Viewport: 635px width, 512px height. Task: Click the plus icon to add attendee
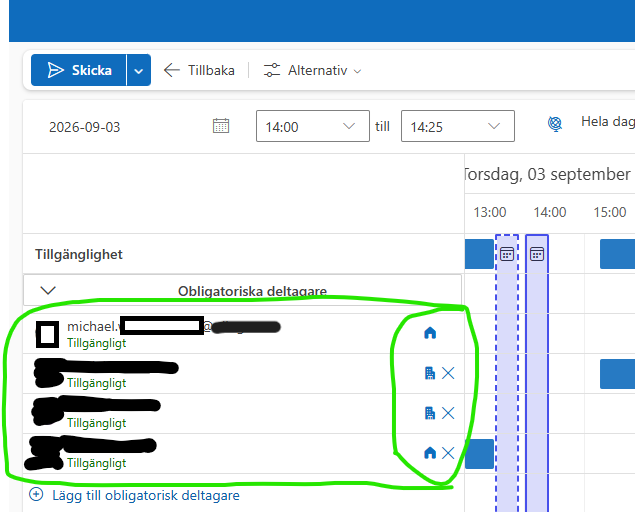(x=36, y=494)
